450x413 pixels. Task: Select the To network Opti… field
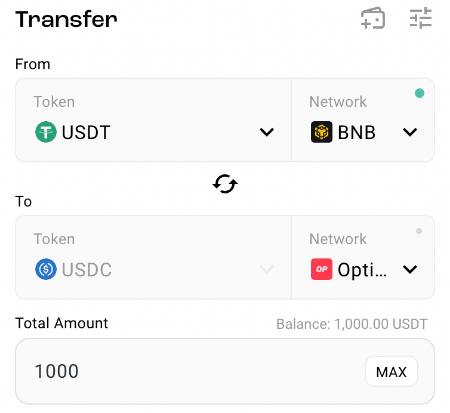[x=363, y=257]
